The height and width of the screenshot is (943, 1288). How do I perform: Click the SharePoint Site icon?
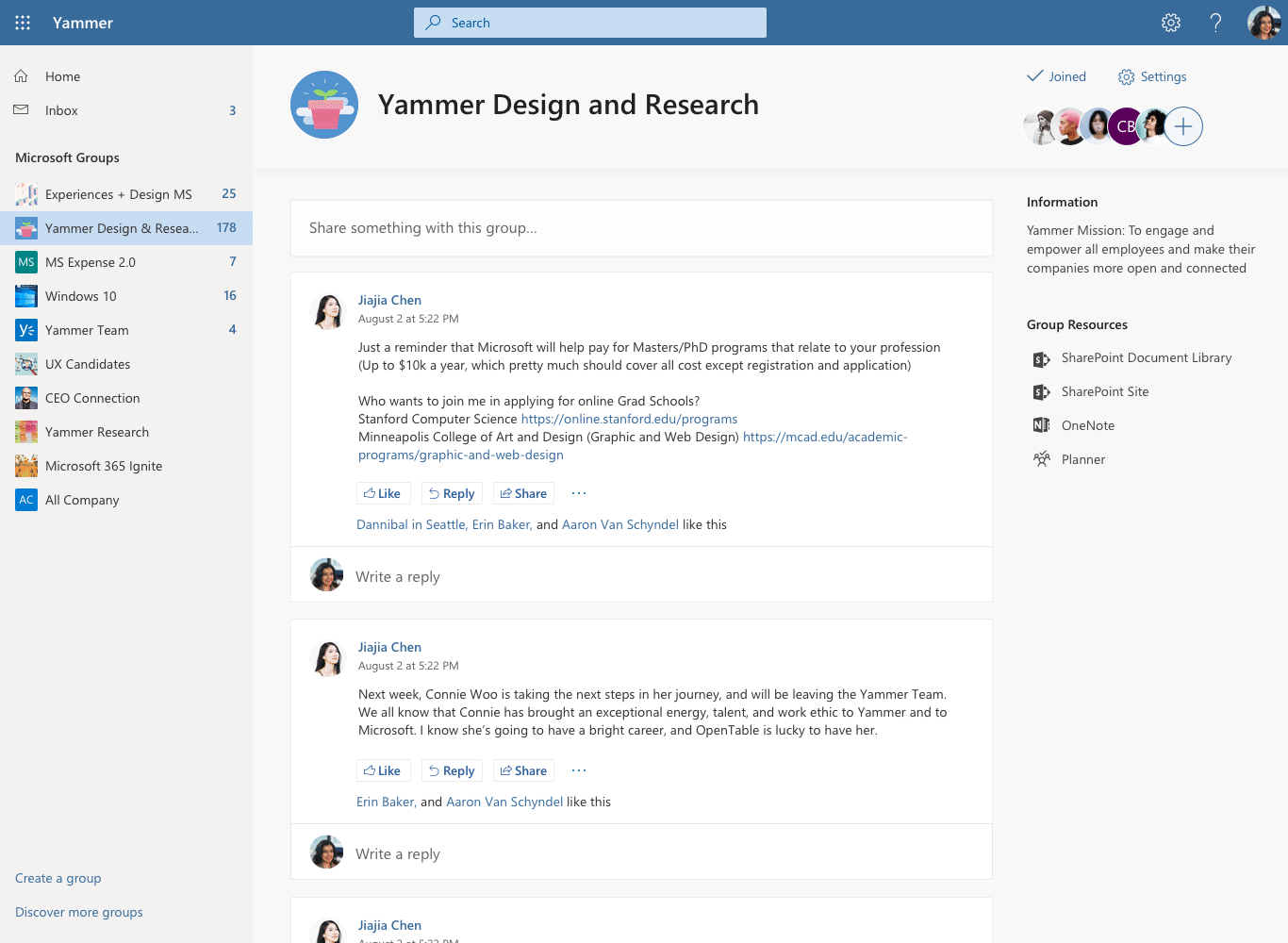(1041, 392)
